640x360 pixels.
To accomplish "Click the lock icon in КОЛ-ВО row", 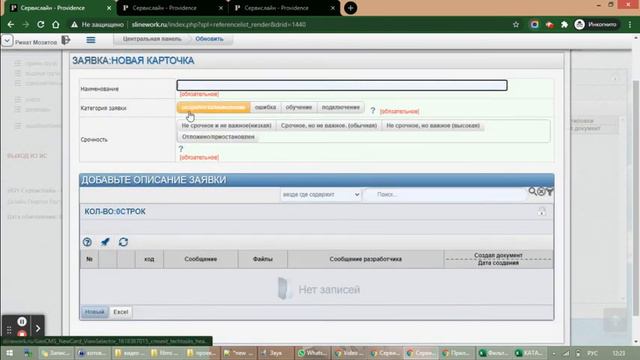I will click(542, 211).
